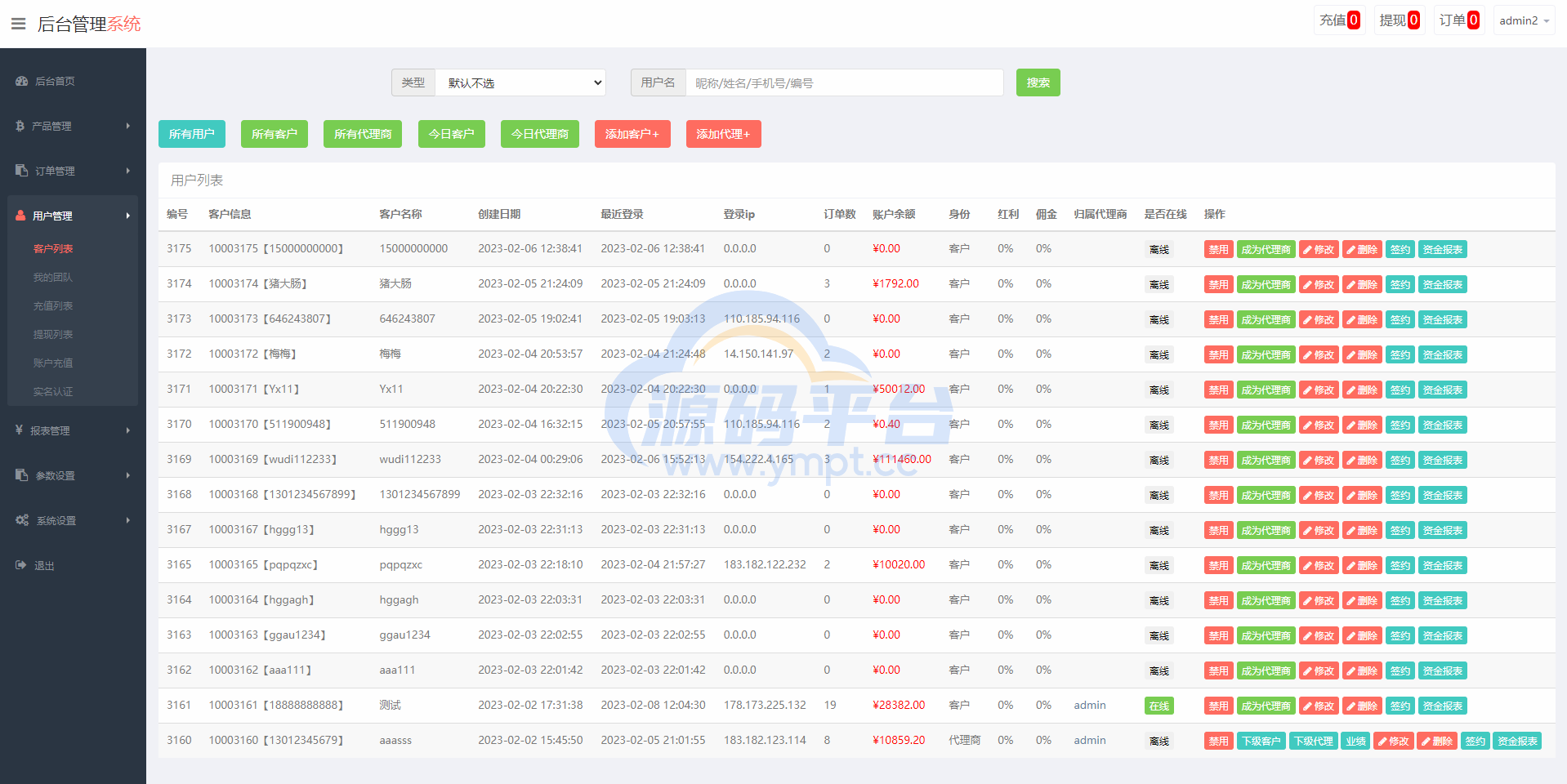Image resolution: width=1567 pixels, height=784 pixels.
Task: Expand 报表管理 submenu arrow
Action: (128, 430)
